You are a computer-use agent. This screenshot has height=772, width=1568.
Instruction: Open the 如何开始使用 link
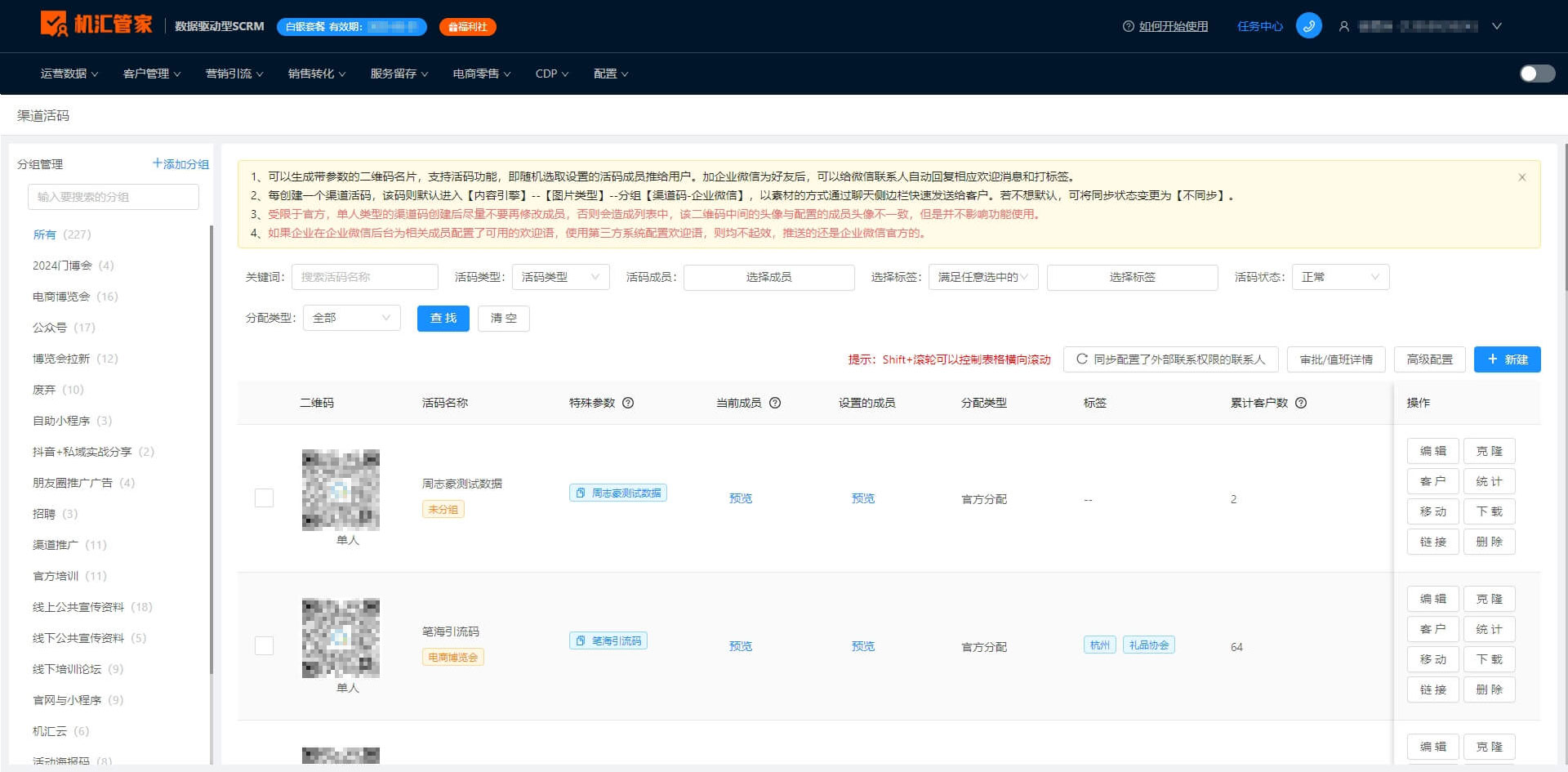pos(1174,26)
